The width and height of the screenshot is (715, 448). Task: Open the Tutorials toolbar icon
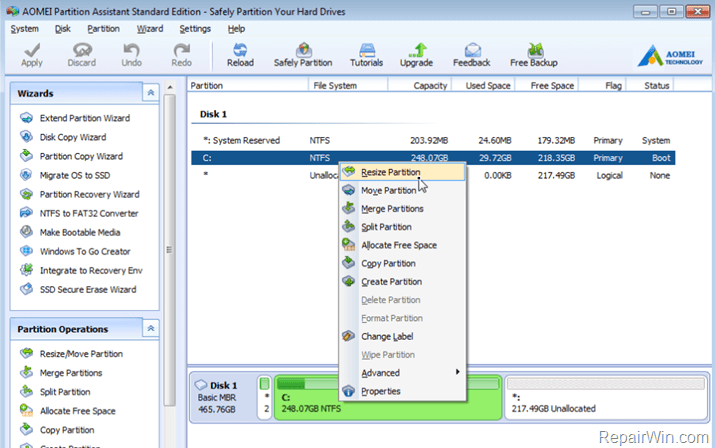(x=366, y=55)
